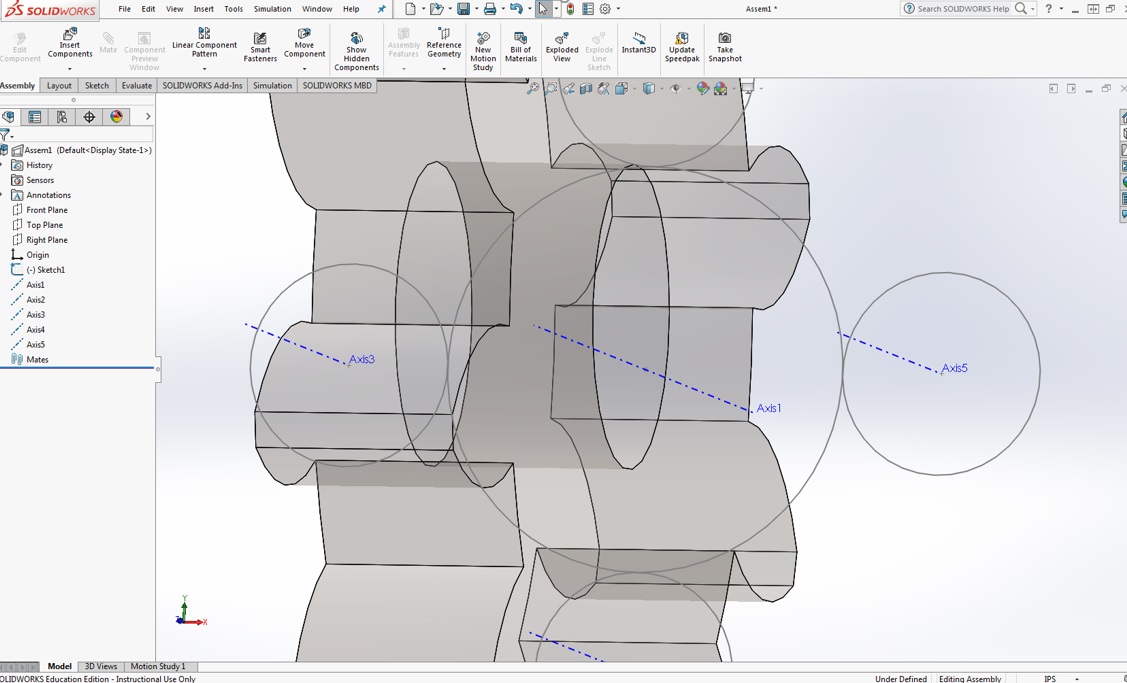Expand Reference Geometry dropdown arrow
The height and width of the screenshot is (683, 1127).
pyautogui.click(x=443, y=69)
